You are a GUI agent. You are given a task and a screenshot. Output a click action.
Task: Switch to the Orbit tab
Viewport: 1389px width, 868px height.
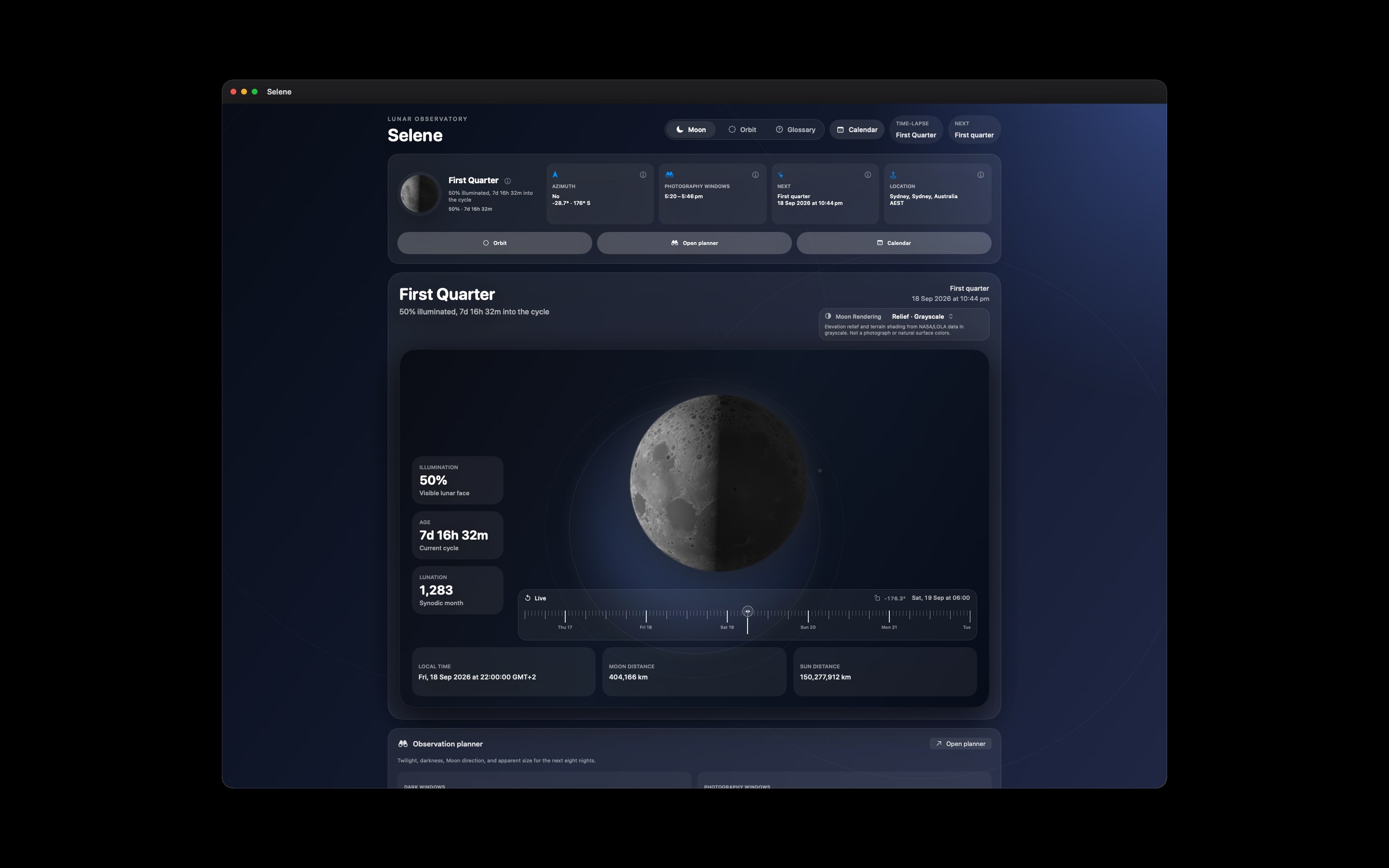pyautogui.click(x=742, y=130)
